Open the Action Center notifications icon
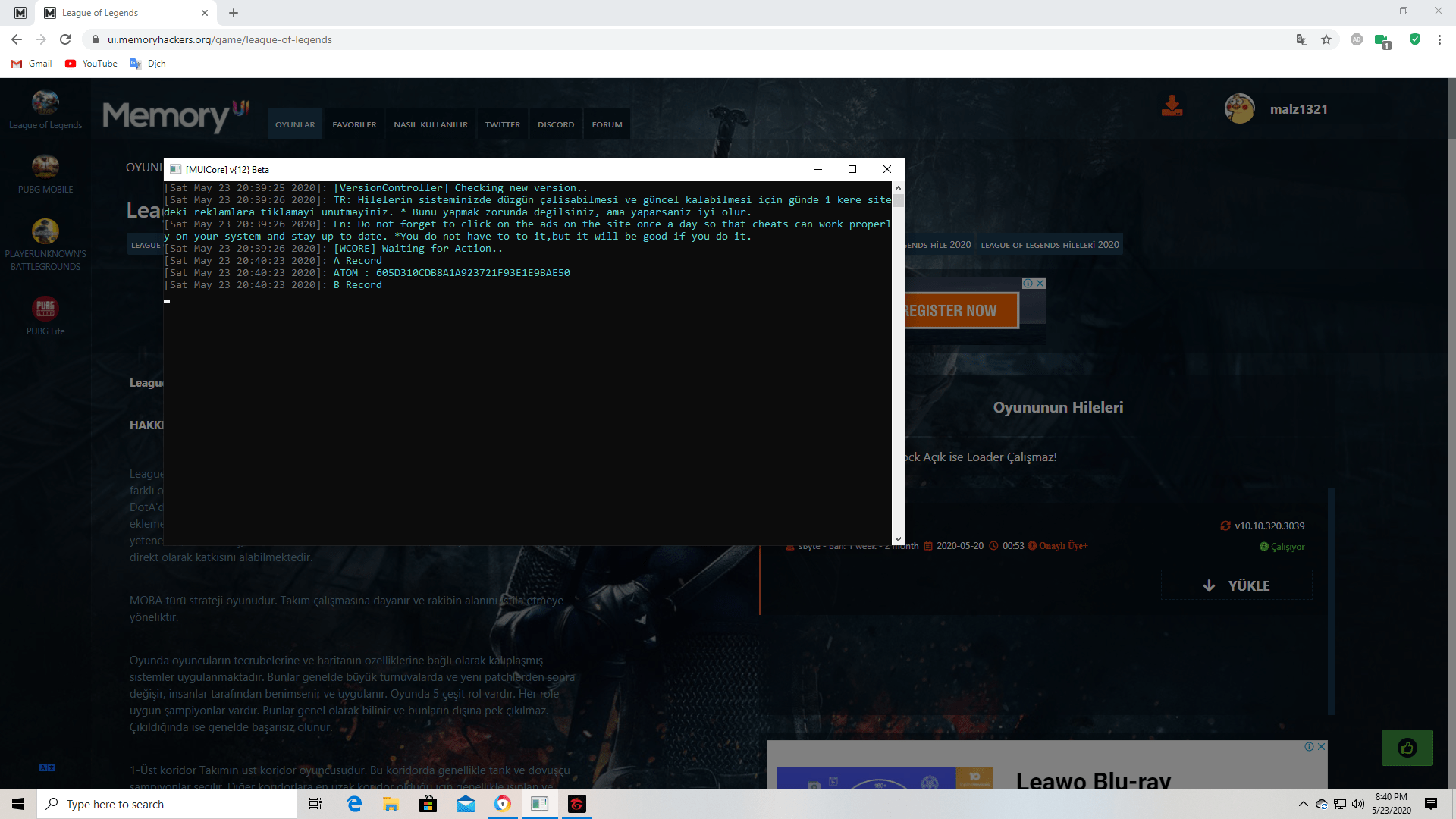This screenshot has height=819, width=1456. [1431, 804]
